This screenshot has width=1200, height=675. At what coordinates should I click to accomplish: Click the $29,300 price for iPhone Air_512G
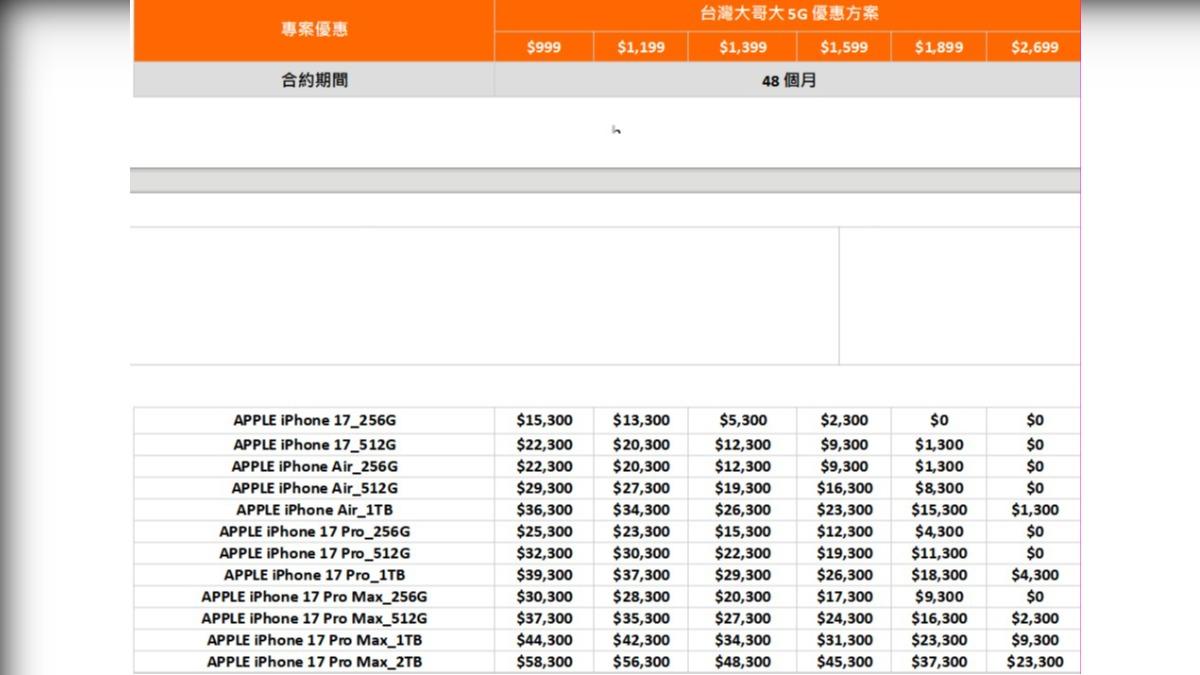pyautogui.click(x=544, y=488)
